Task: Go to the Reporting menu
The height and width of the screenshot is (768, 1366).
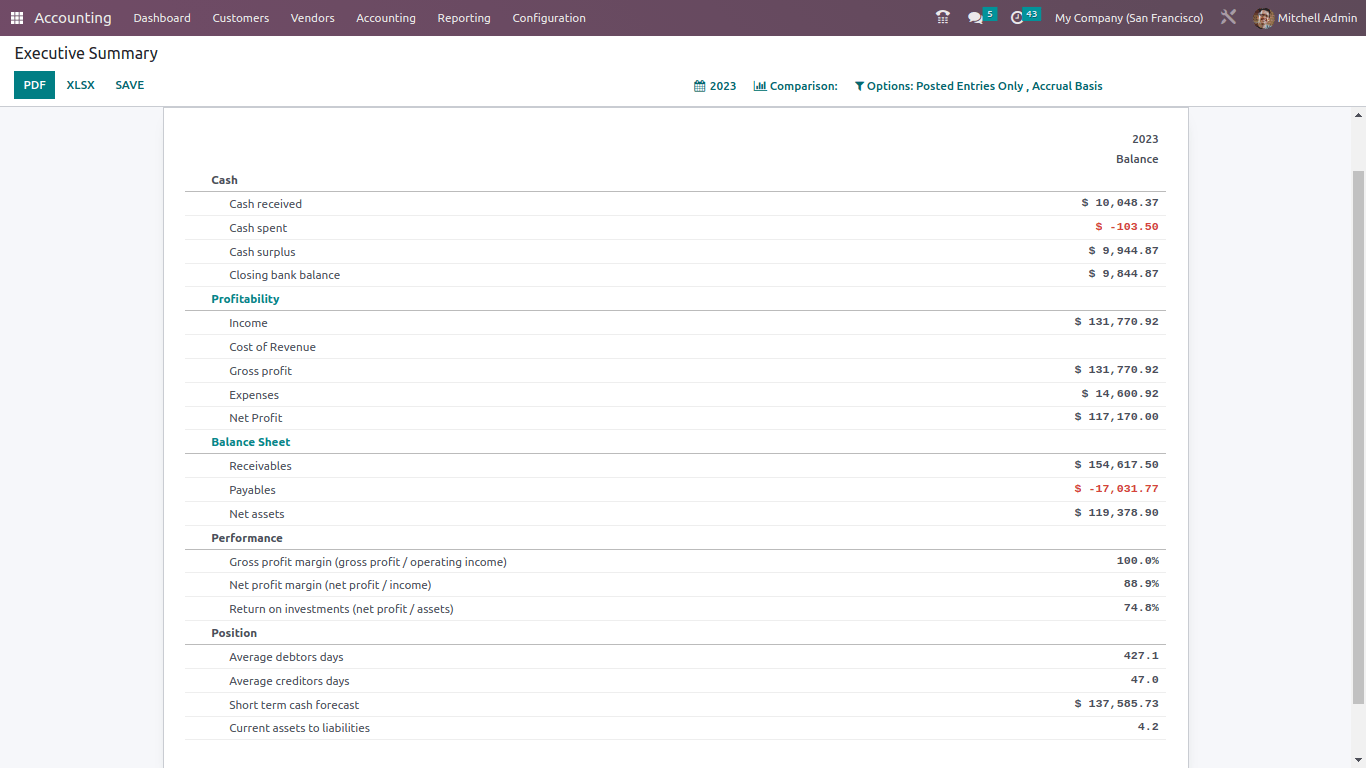Action: coord(463,17)
